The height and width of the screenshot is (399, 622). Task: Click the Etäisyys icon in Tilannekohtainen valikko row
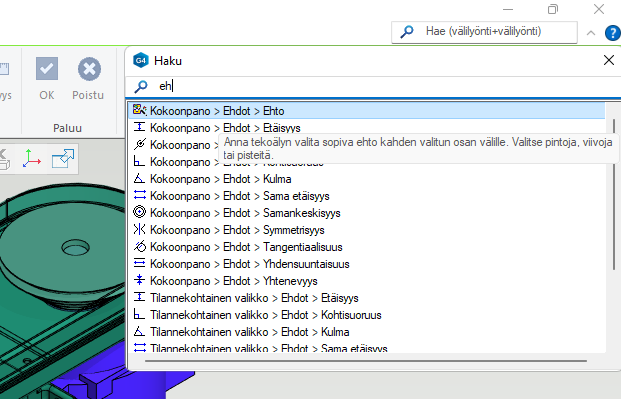(x=139, y=297)
